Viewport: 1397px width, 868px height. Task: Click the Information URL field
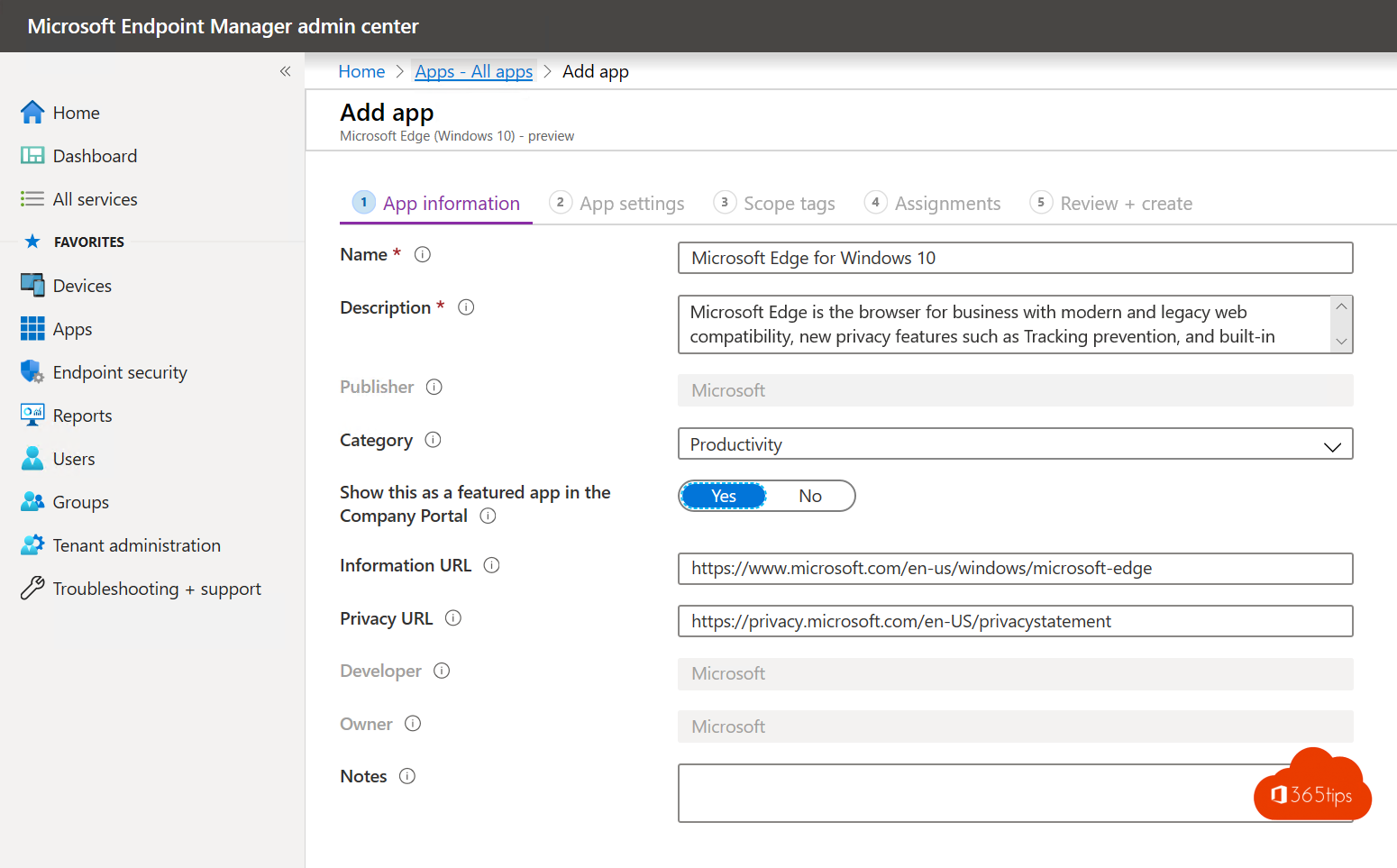click(x=1016, y=569)
